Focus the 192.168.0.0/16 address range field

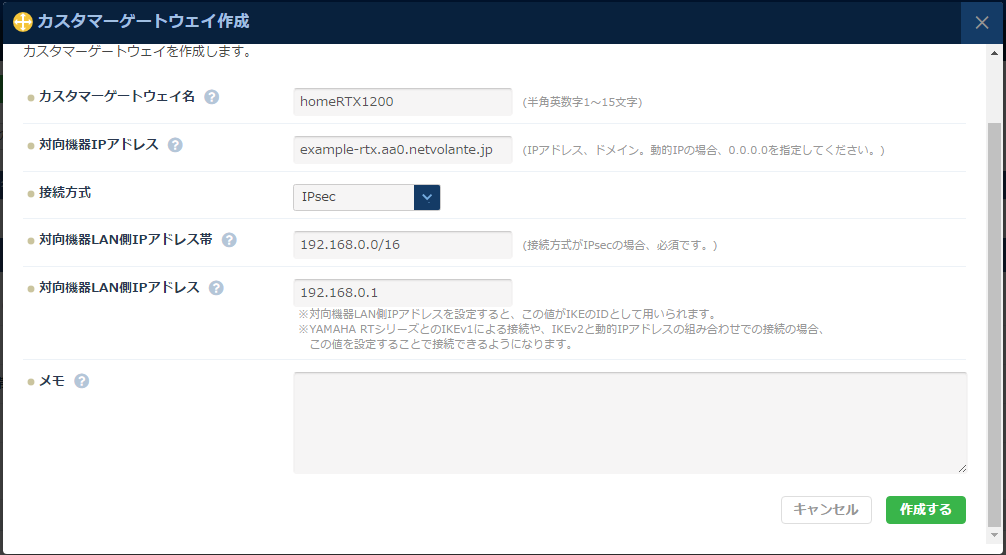point(402,244)
